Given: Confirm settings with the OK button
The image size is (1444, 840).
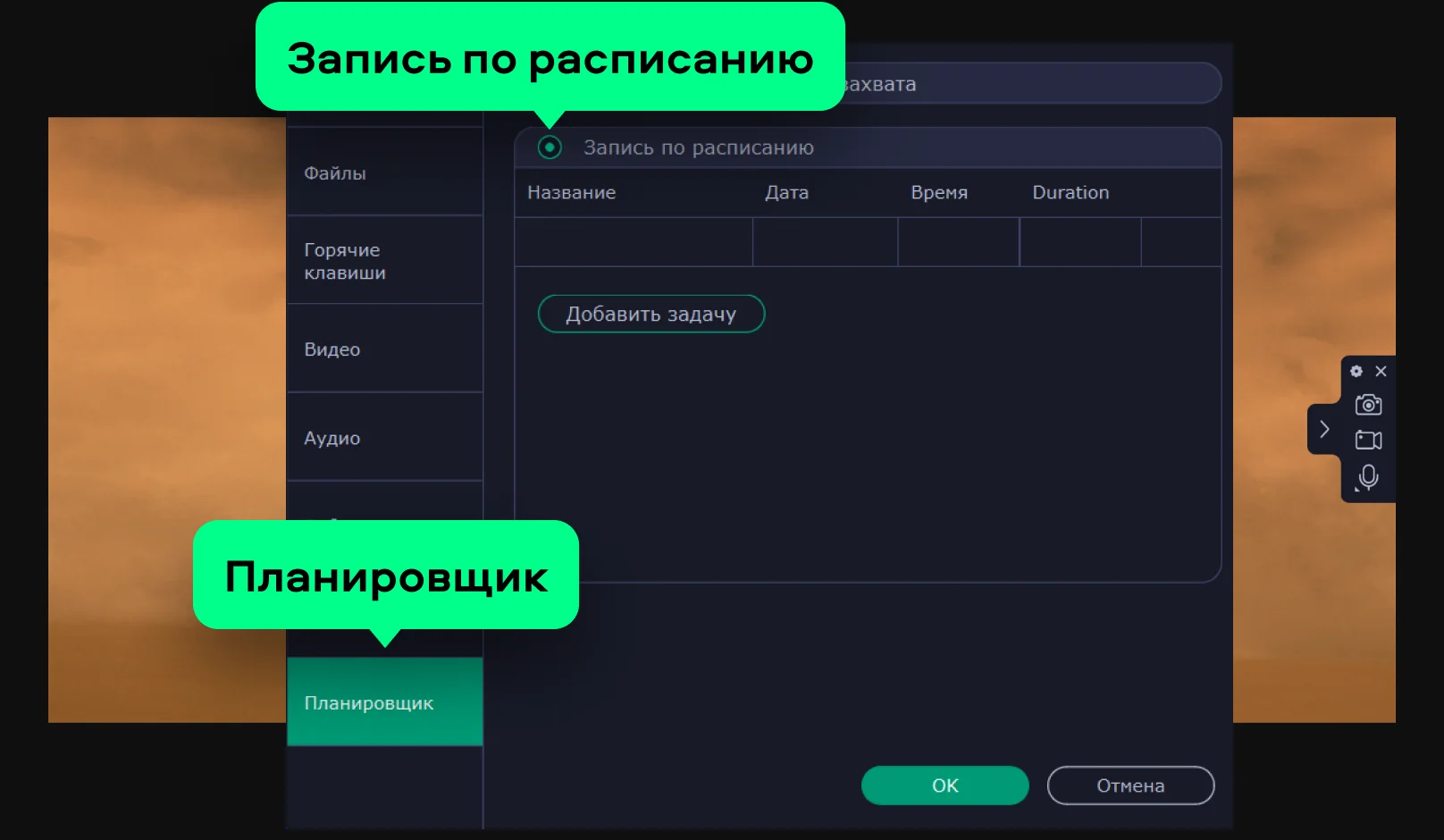Looking at the screenshot, I should pyautogui.click(x=945, y=785).
